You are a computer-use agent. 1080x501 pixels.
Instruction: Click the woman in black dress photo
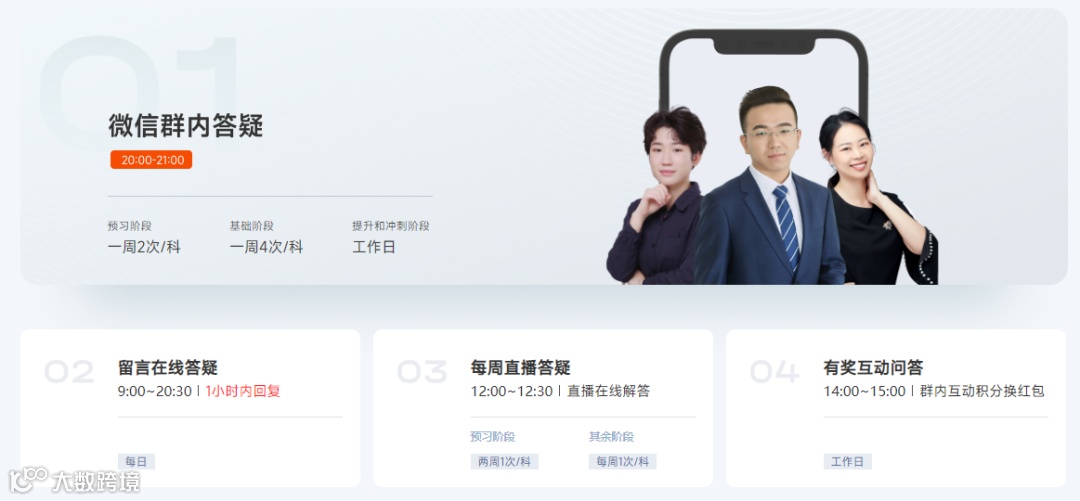point(880,200)
